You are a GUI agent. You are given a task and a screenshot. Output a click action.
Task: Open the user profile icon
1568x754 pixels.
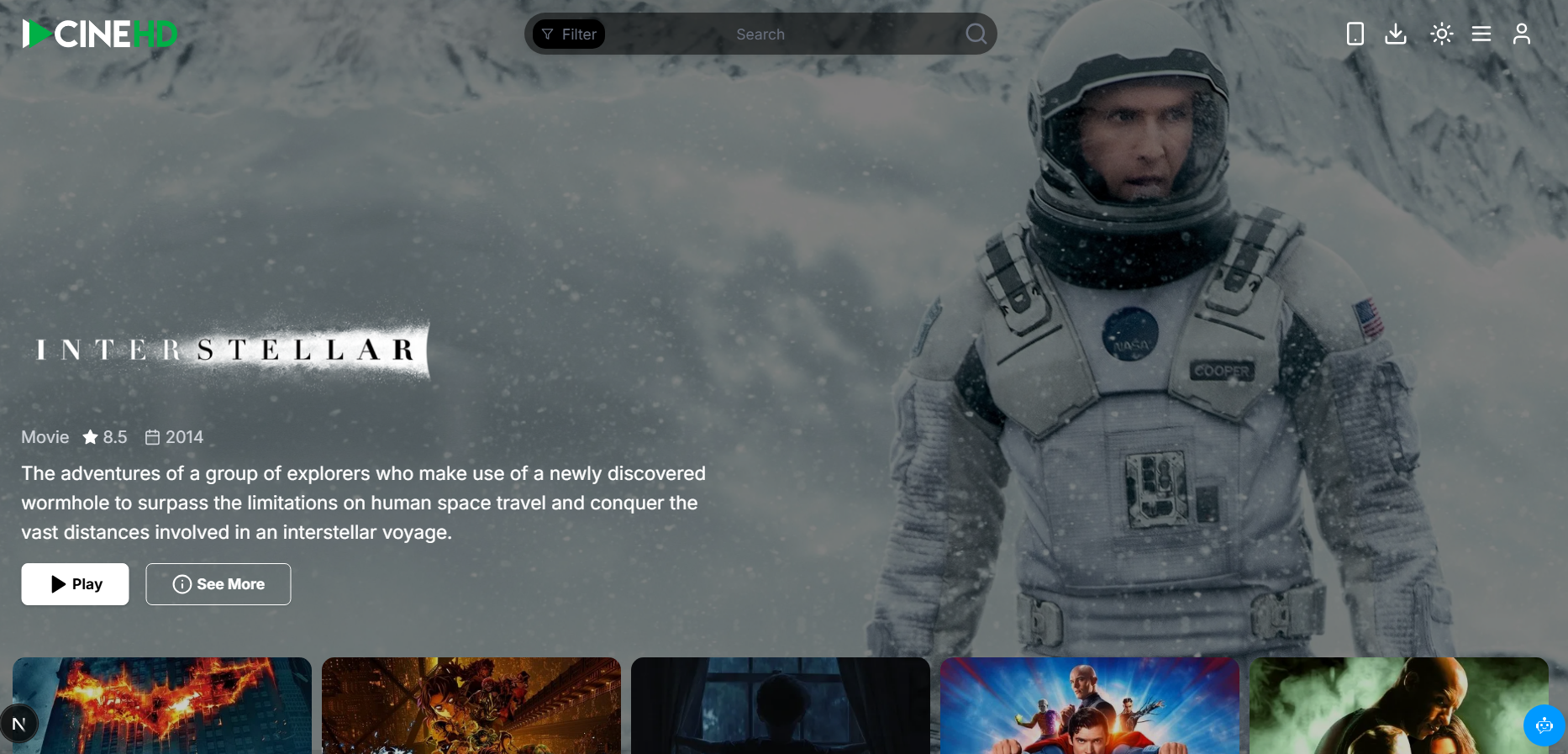click(1522, 34)
